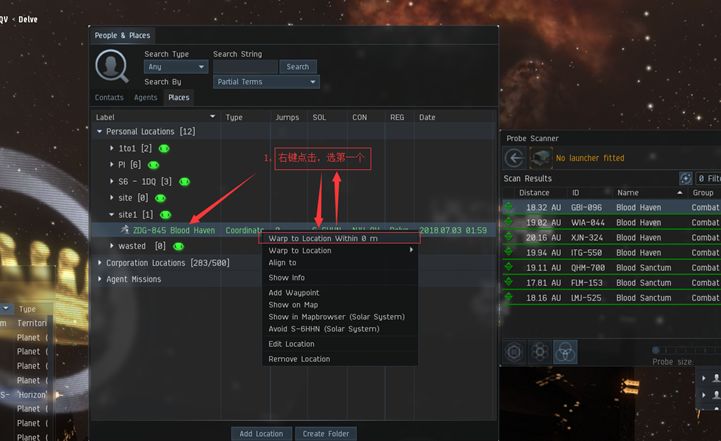Toggle visibility eye for PI folder
The width and height of the screenshot is (721, 441).
pos(153,165)
